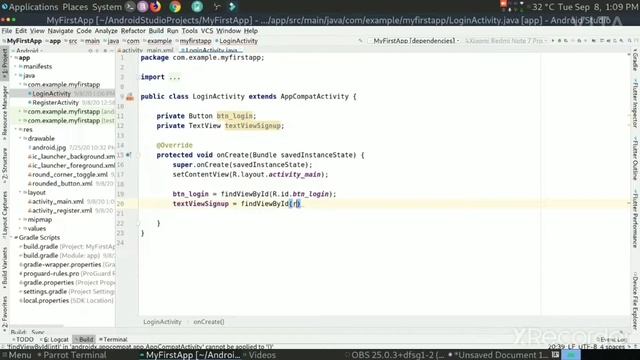Collapse the drawable folder
This screenshot has width=640, height=360.
click(x=20, y=138)
